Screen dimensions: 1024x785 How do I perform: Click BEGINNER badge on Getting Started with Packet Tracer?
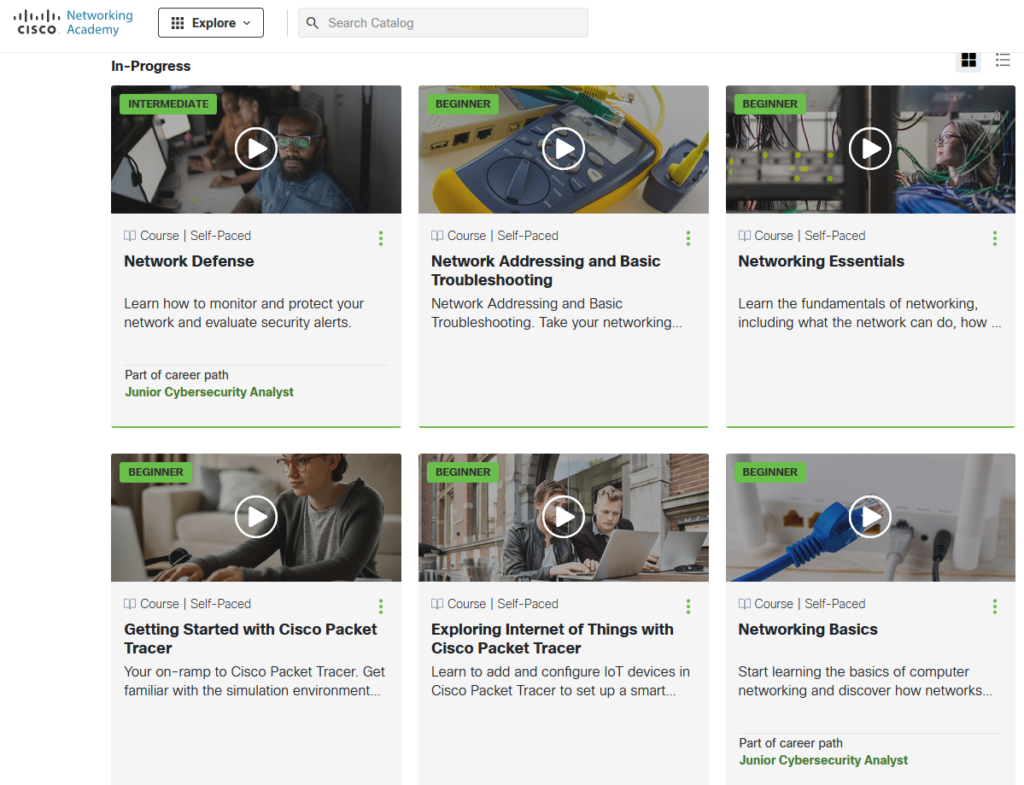coord(155,472)
